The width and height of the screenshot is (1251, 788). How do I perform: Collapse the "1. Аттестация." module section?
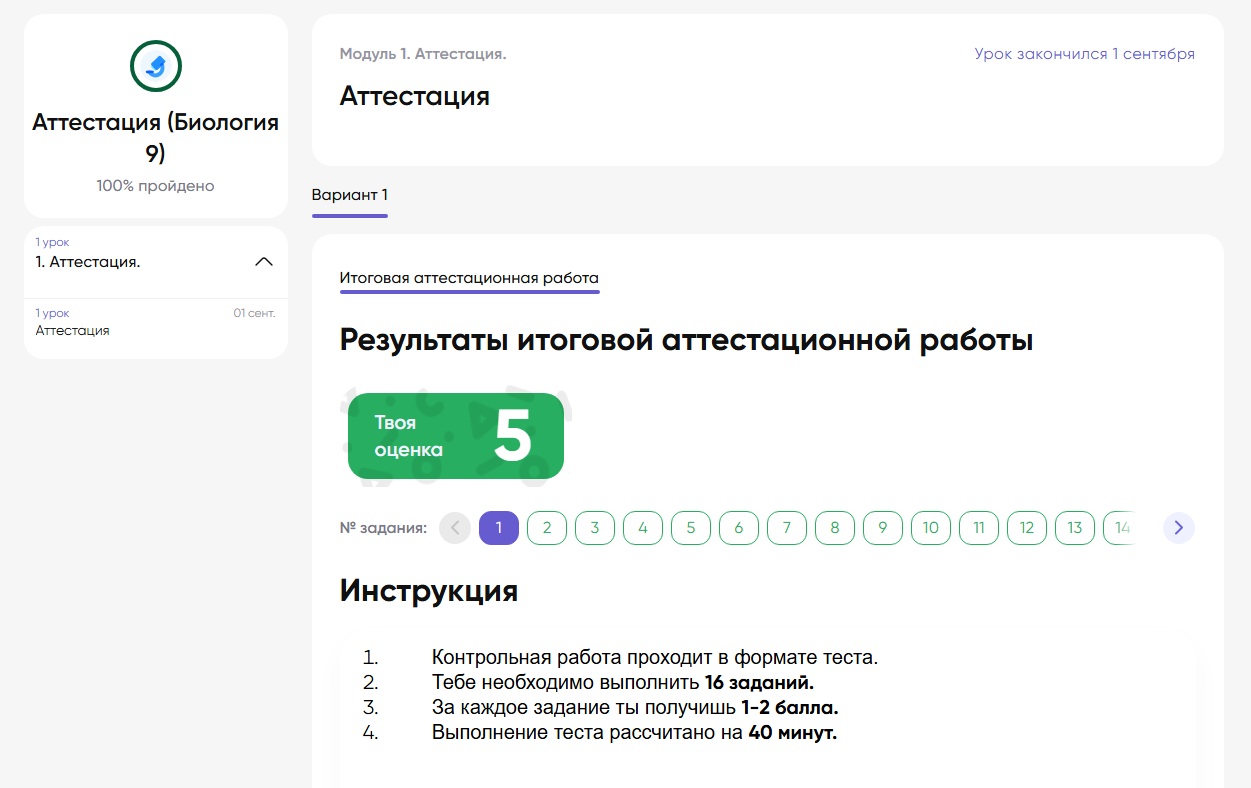(x=263, y=261)
